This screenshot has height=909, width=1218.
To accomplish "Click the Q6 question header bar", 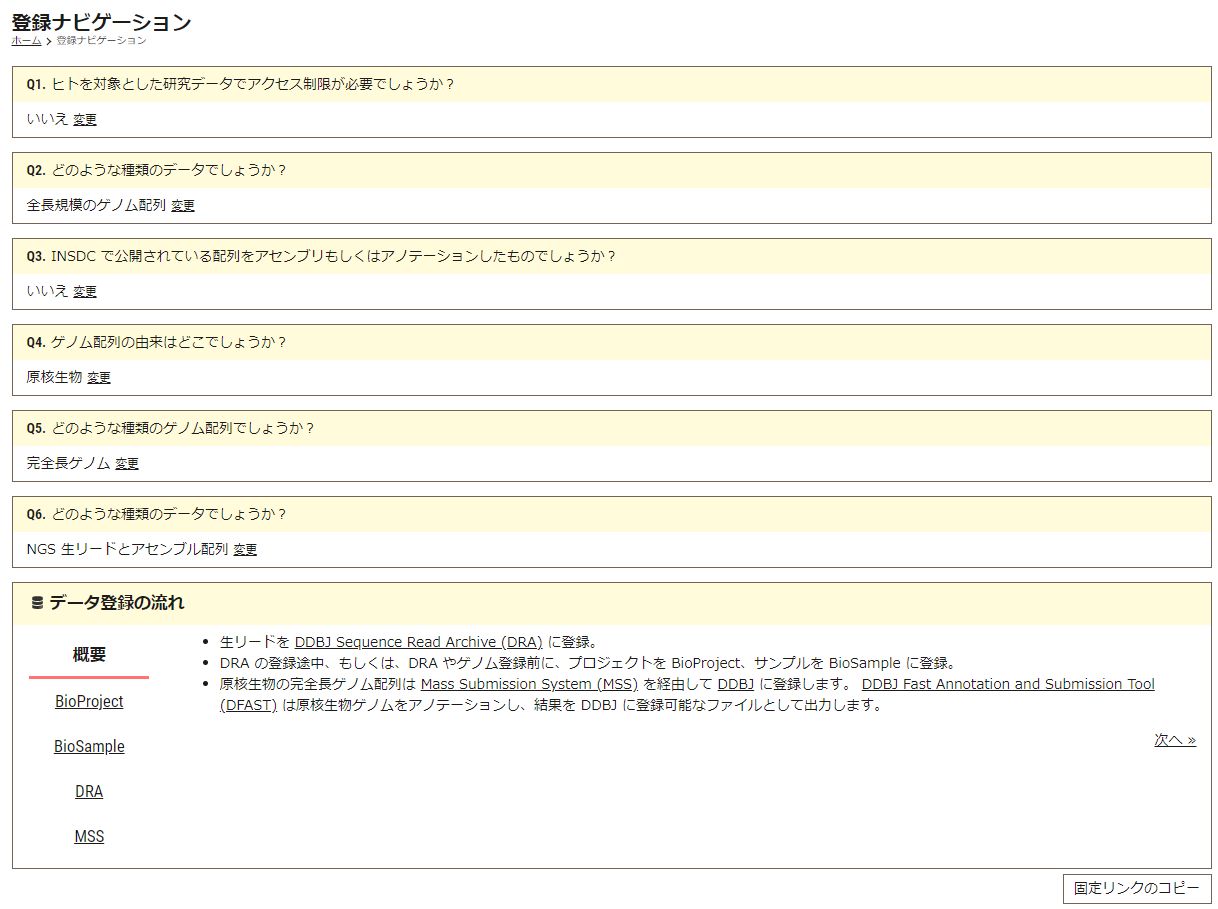I will tap(611, 514).
